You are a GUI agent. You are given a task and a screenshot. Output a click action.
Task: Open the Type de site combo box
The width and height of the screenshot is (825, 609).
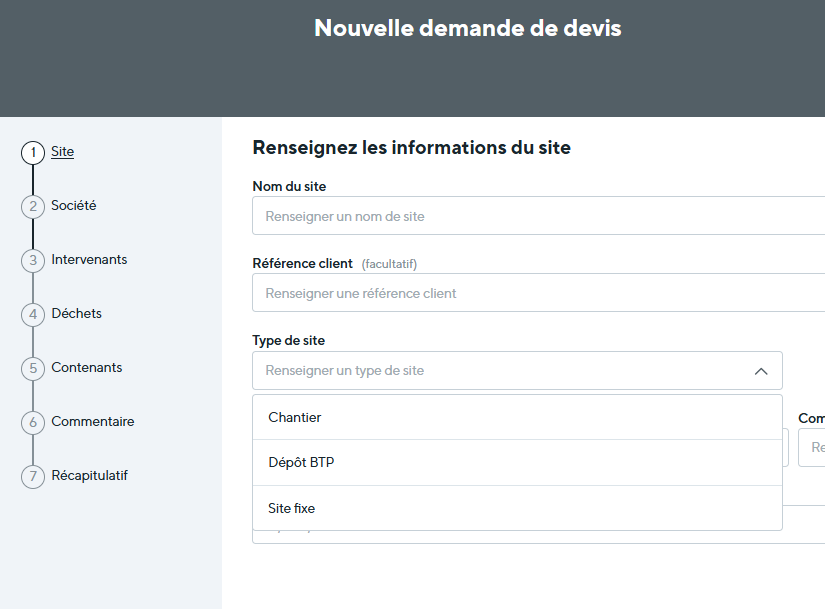click(x=500, y=371)
